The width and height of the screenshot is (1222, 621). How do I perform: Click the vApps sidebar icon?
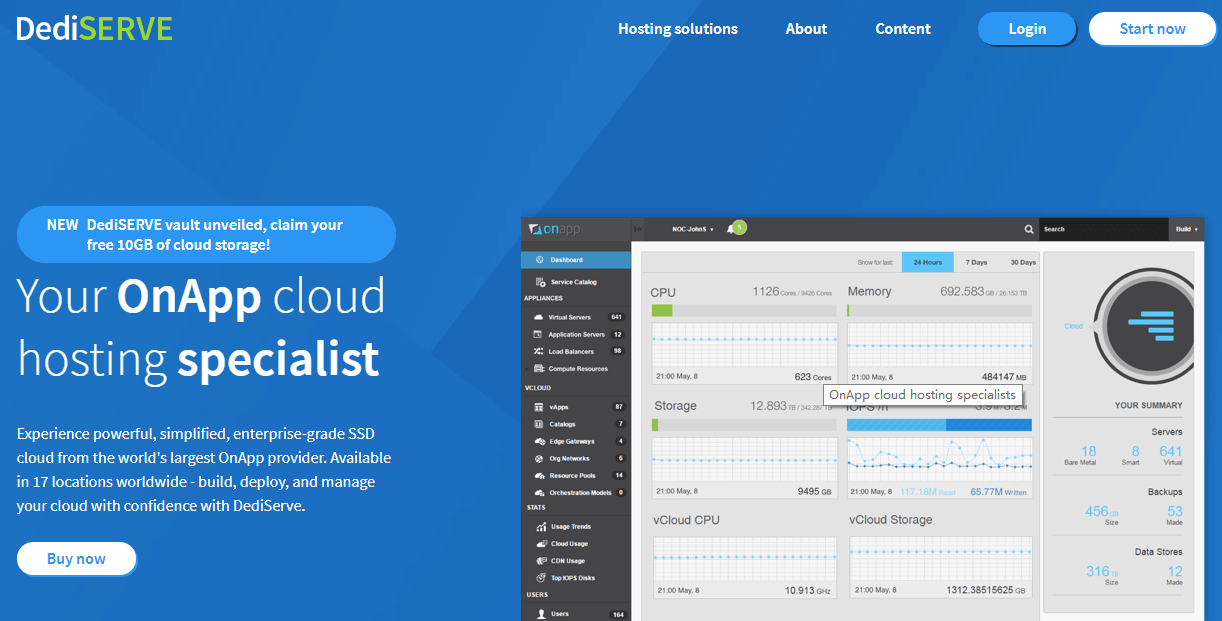(x=539, y=407)
